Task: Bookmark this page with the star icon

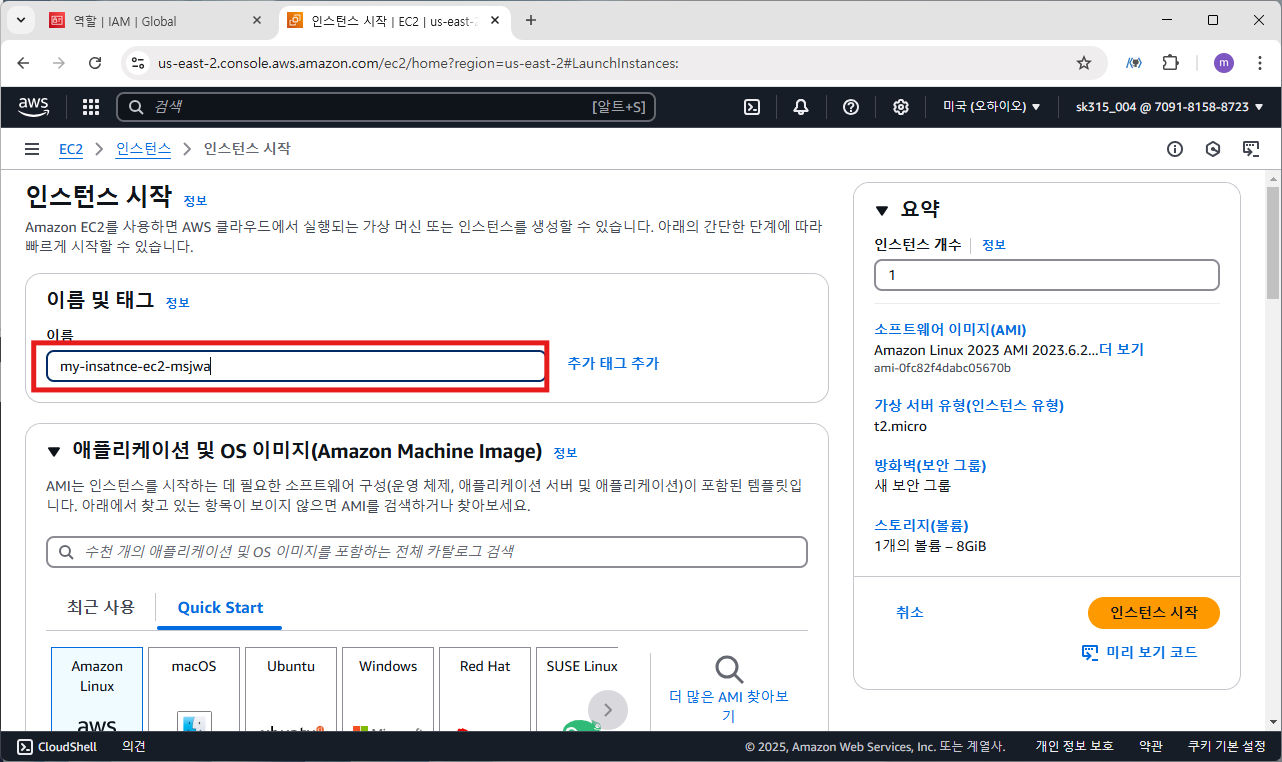Action: [1084, 63]
